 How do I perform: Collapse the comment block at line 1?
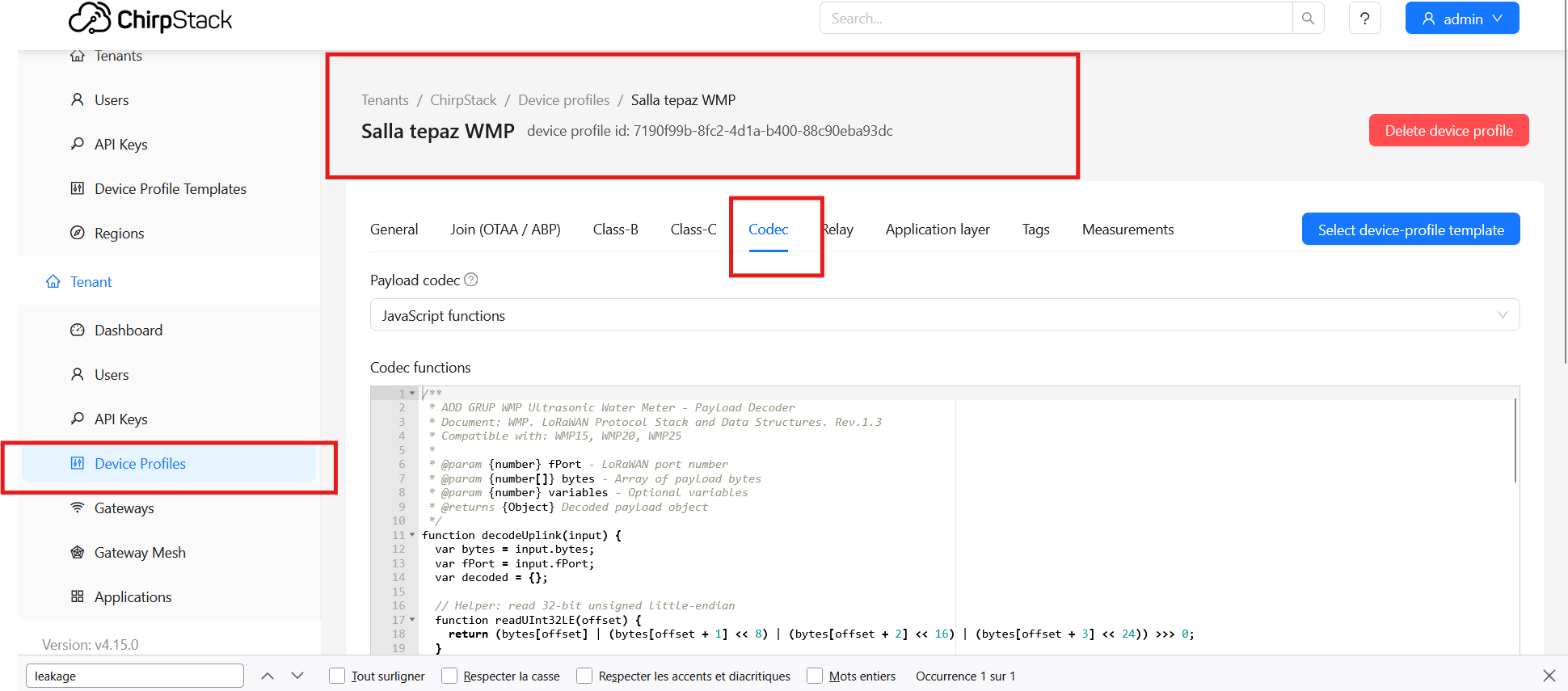(412, 394)
